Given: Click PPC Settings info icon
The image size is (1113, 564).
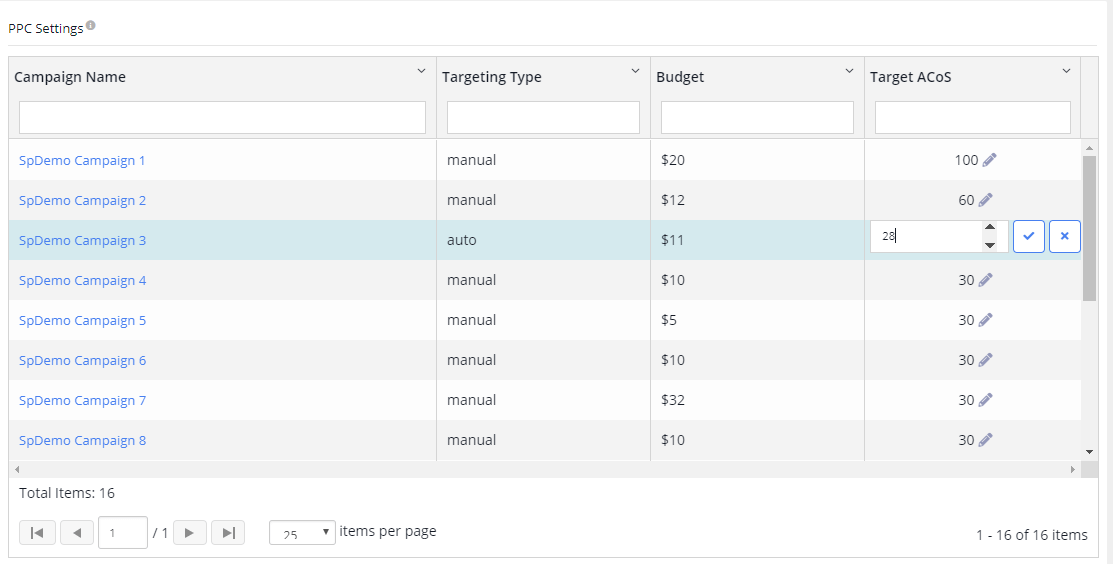Looking at the screenshot, I should [91, 26].
